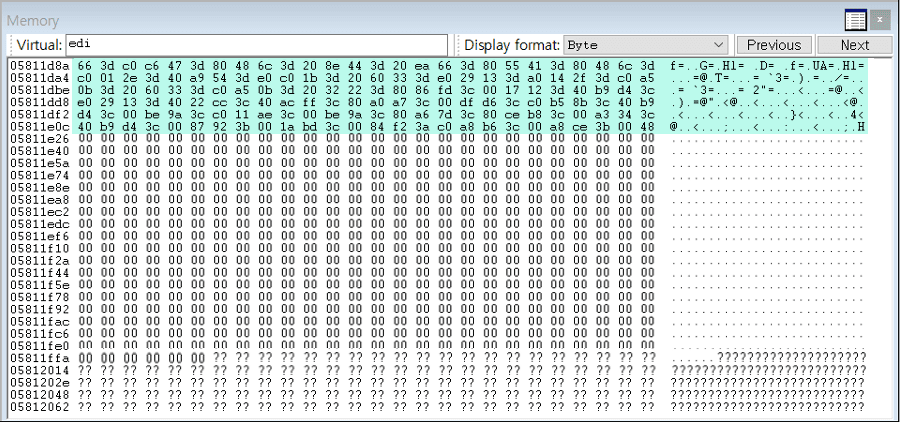Select address 05811e40 row
Screen dimensions: 900x422
438,150
